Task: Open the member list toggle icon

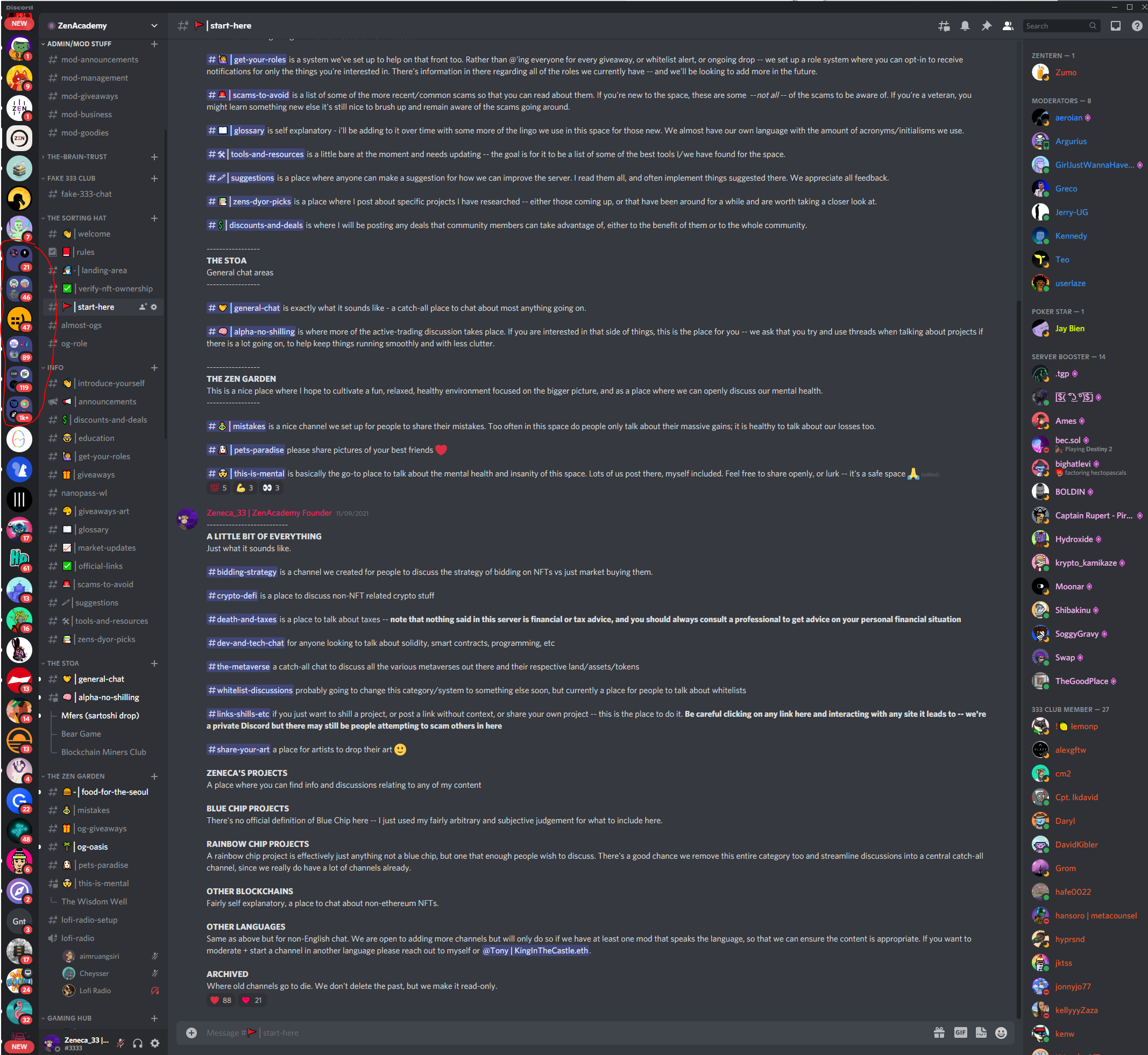Action: [1007, 26]
